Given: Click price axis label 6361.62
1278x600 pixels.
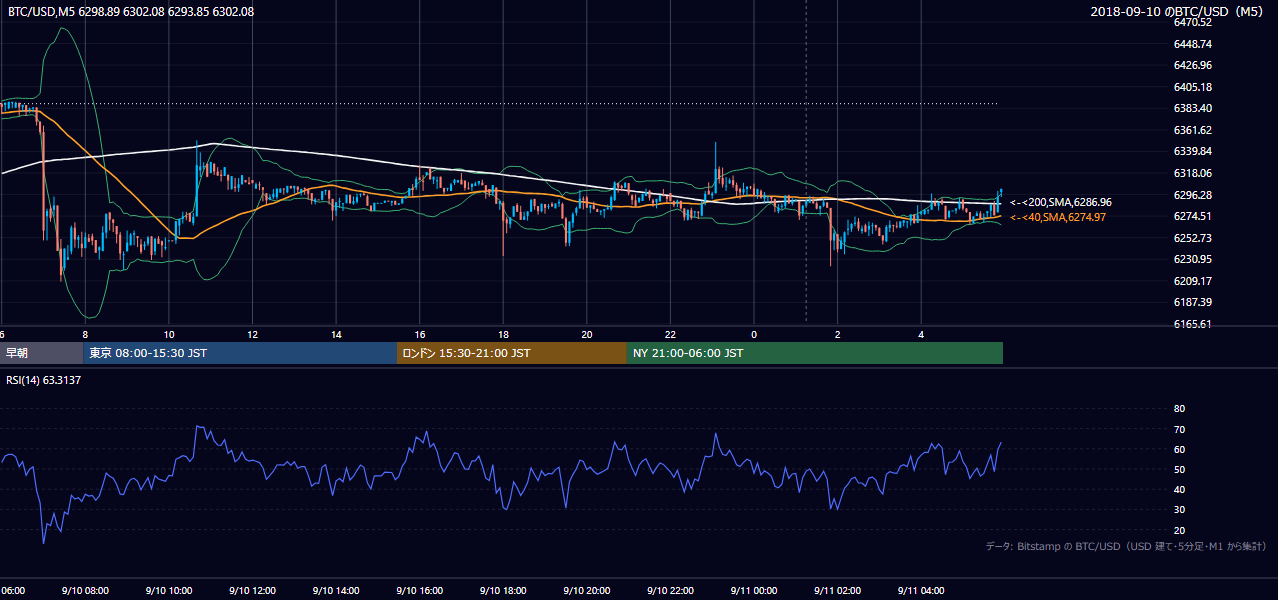Looking at the screenshot, I should pyautogui.click(x=1193, y=130).
